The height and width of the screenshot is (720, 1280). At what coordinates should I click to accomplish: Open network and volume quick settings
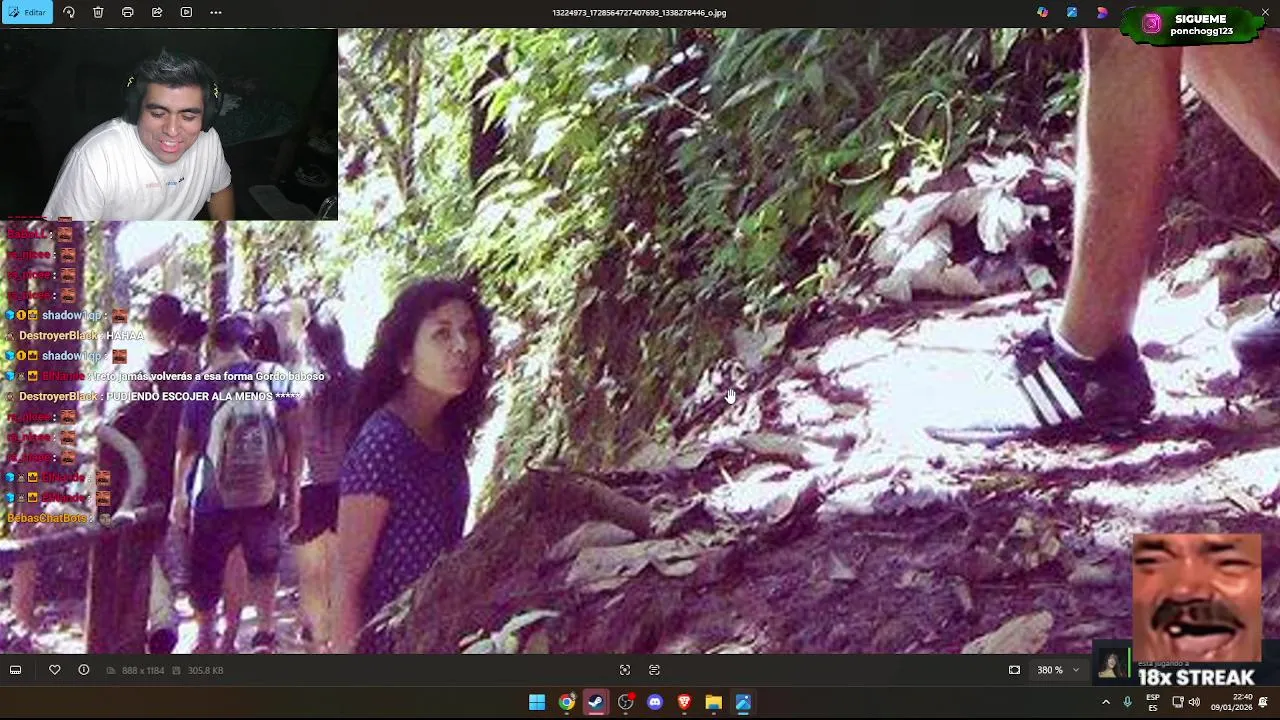(x=1186, y=702)
